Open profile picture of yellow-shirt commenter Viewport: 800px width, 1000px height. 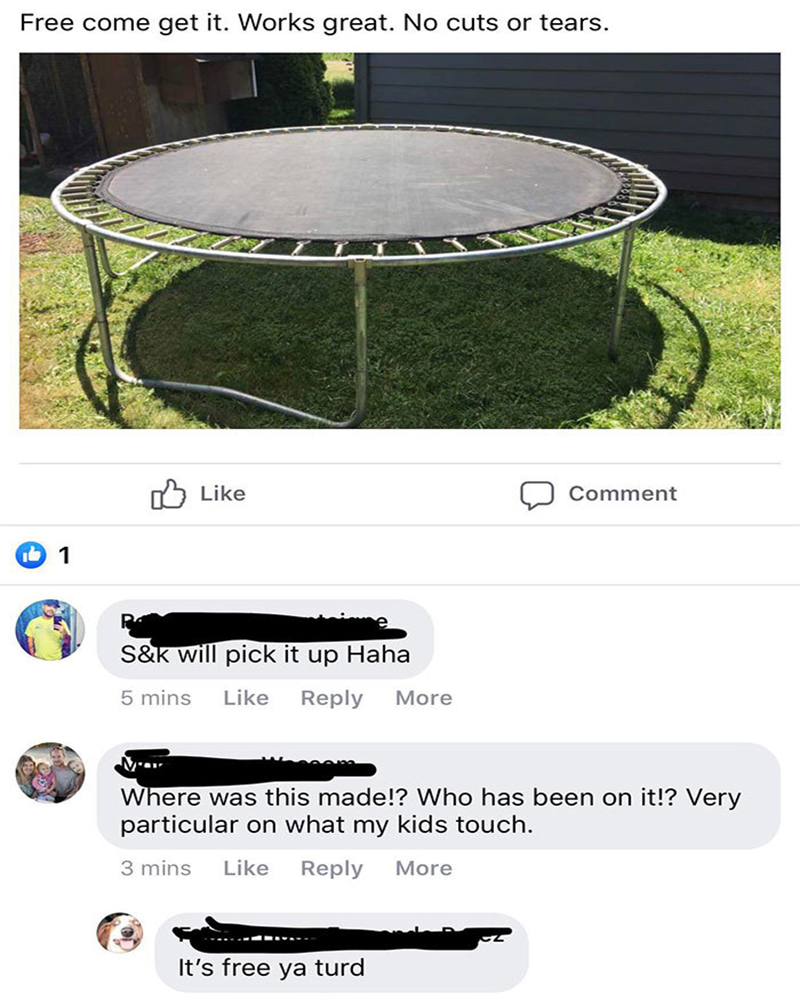pos(50,629)
